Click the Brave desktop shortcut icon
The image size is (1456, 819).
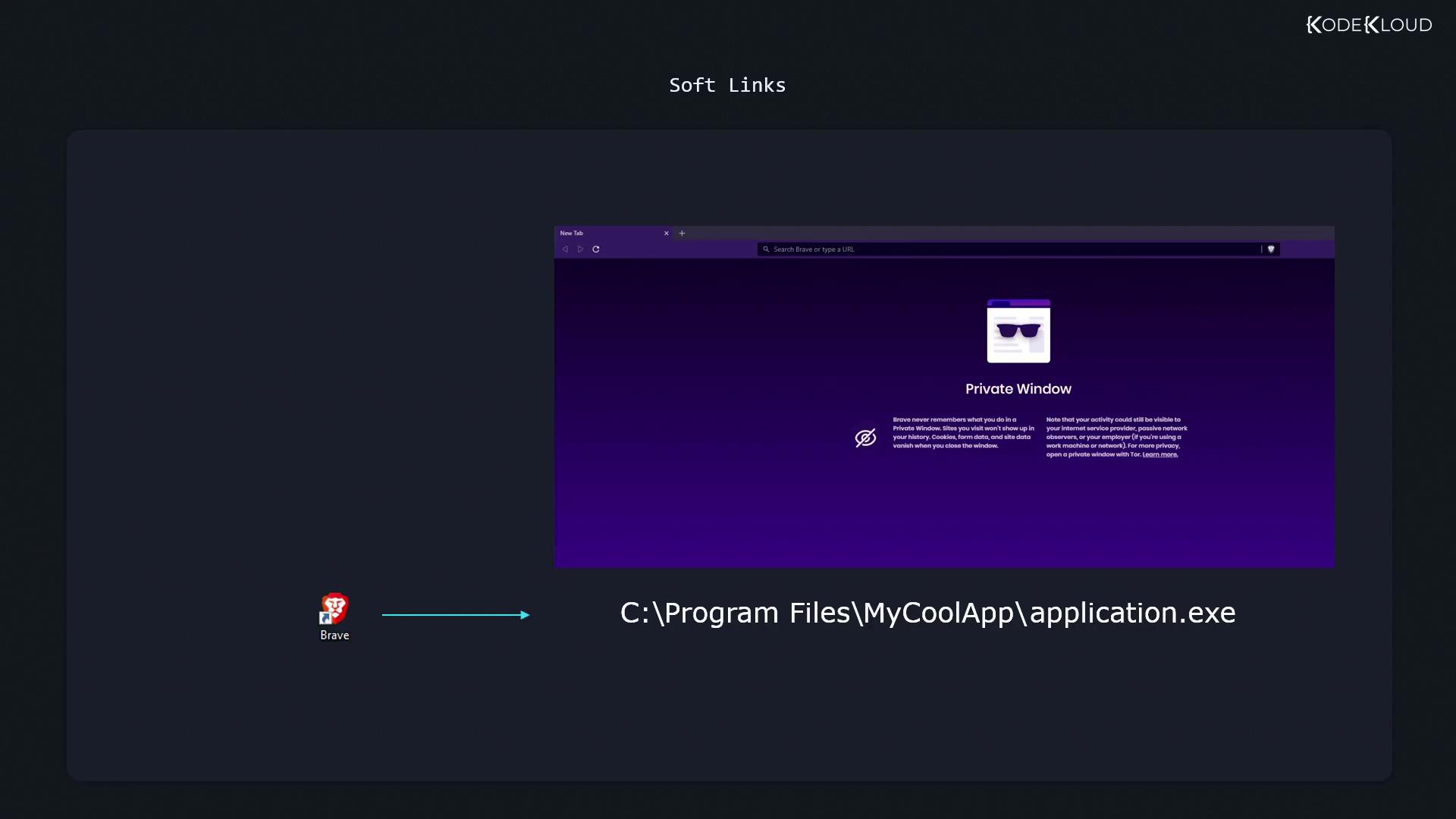click(334, 608)
